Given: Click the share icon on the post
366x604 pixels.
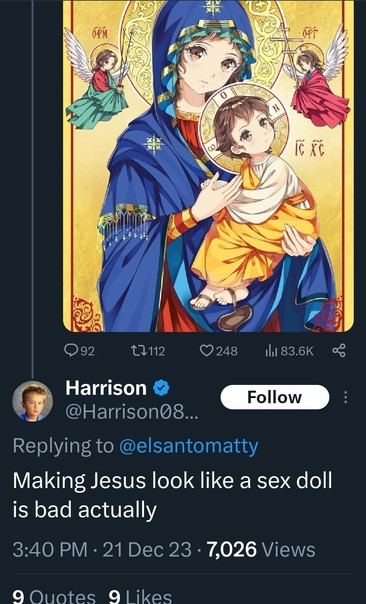Looking at the screenshot, I should coord(339,351).
